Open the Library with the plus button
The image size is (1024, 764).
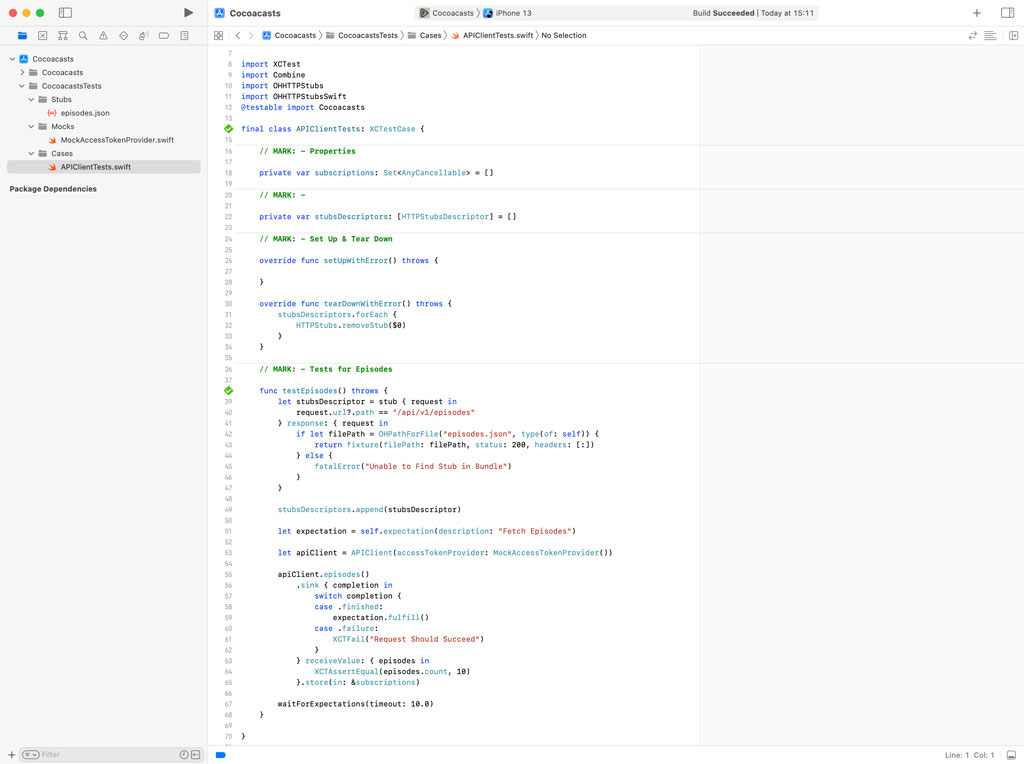pyautogui.click(x=977, y=13)
